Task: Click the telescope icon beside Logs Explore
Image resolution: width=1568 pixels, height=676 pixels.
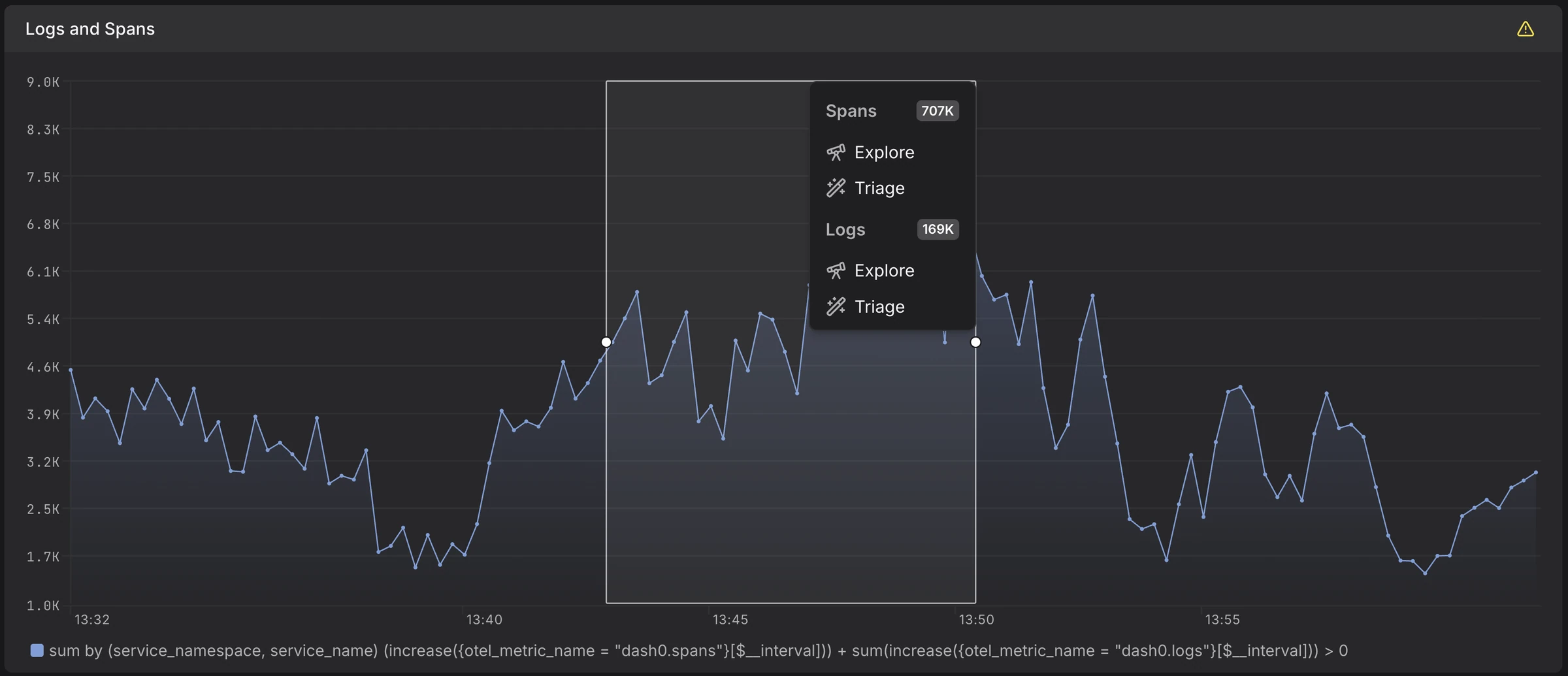Action: coord(836,270)
